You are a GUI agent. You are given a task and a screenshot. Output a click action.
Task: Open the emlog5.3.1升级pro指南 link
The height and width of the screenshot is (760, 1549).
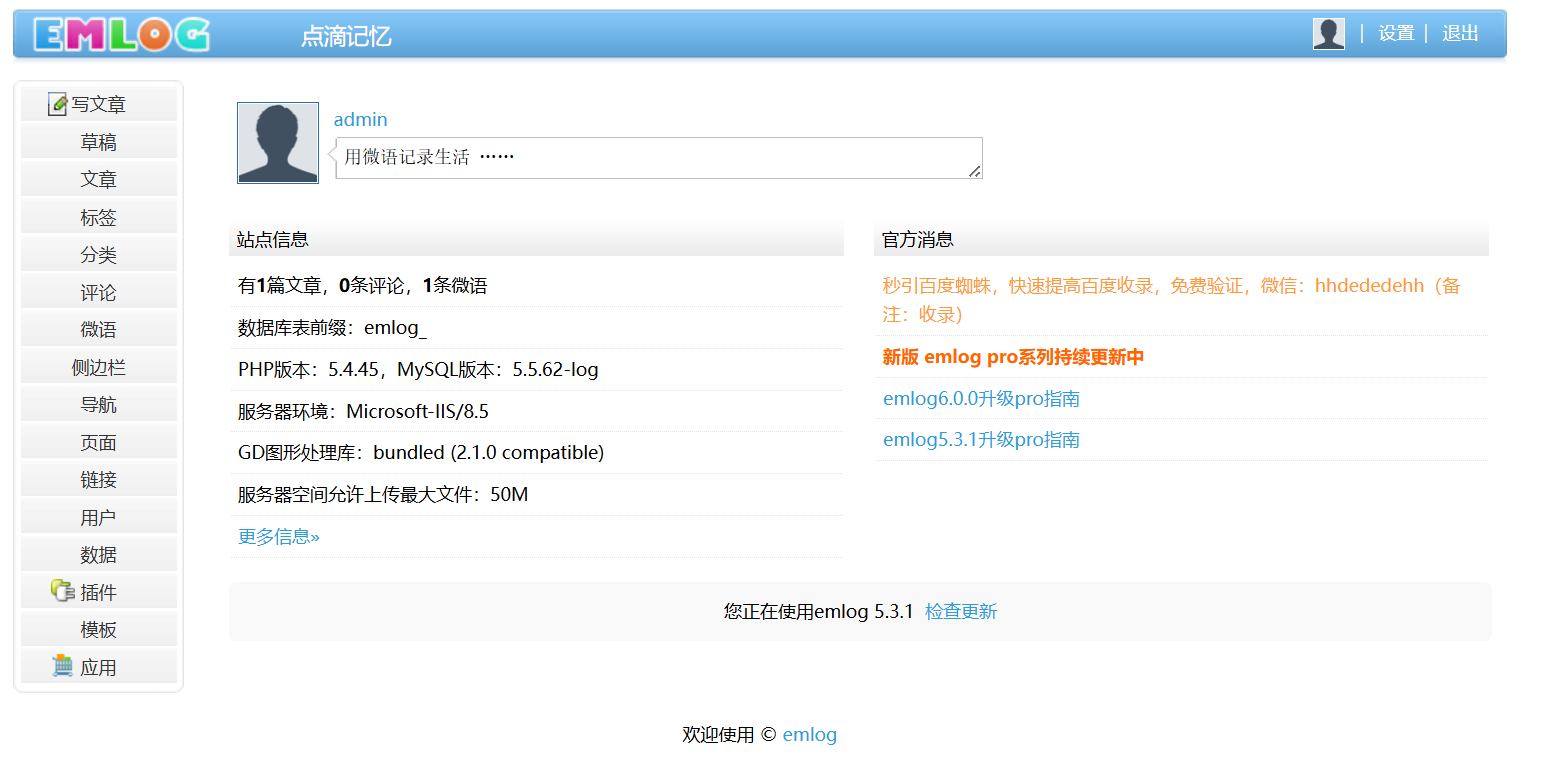[x=981, y=440]
